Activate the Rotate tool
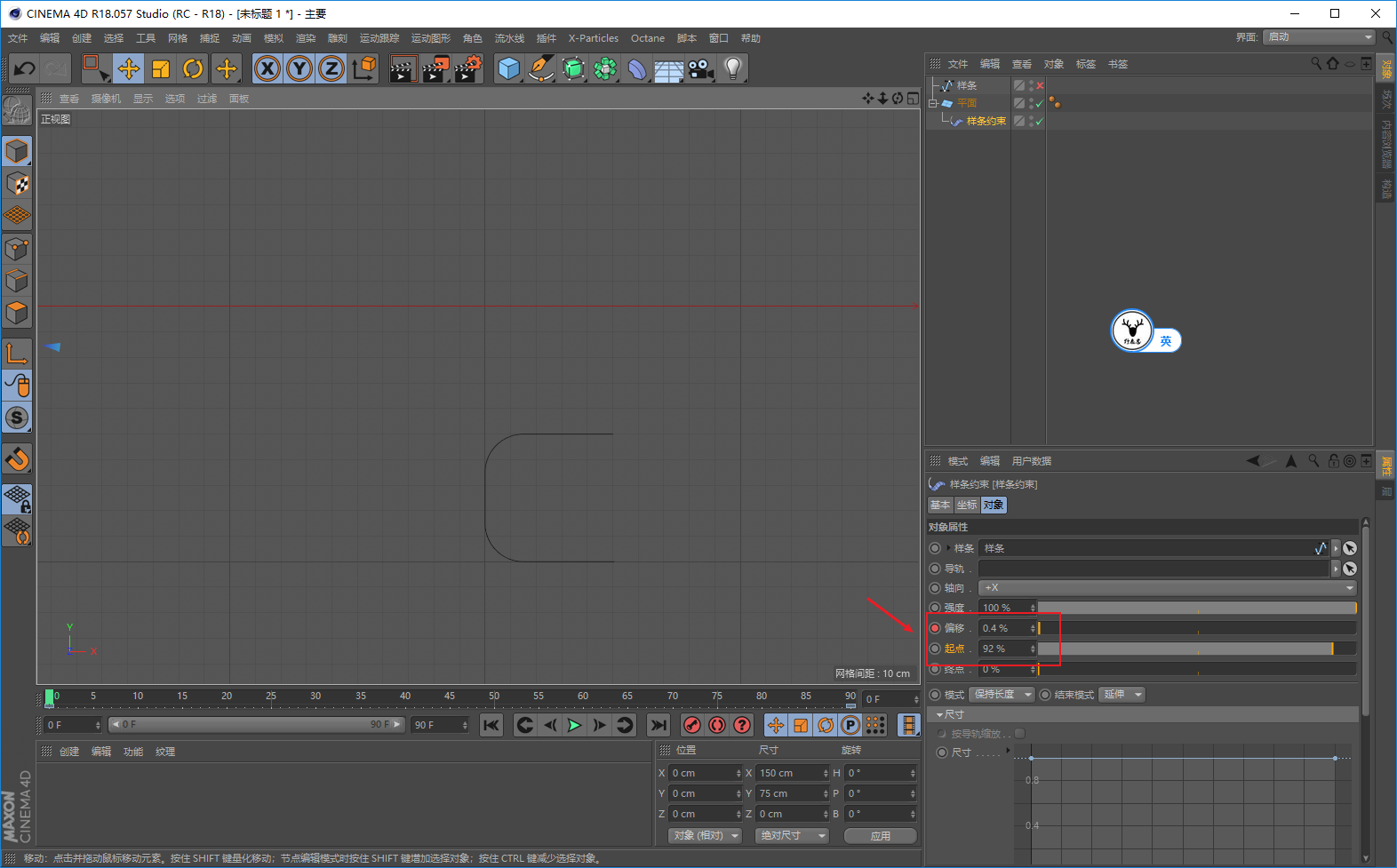 (193, 68)
